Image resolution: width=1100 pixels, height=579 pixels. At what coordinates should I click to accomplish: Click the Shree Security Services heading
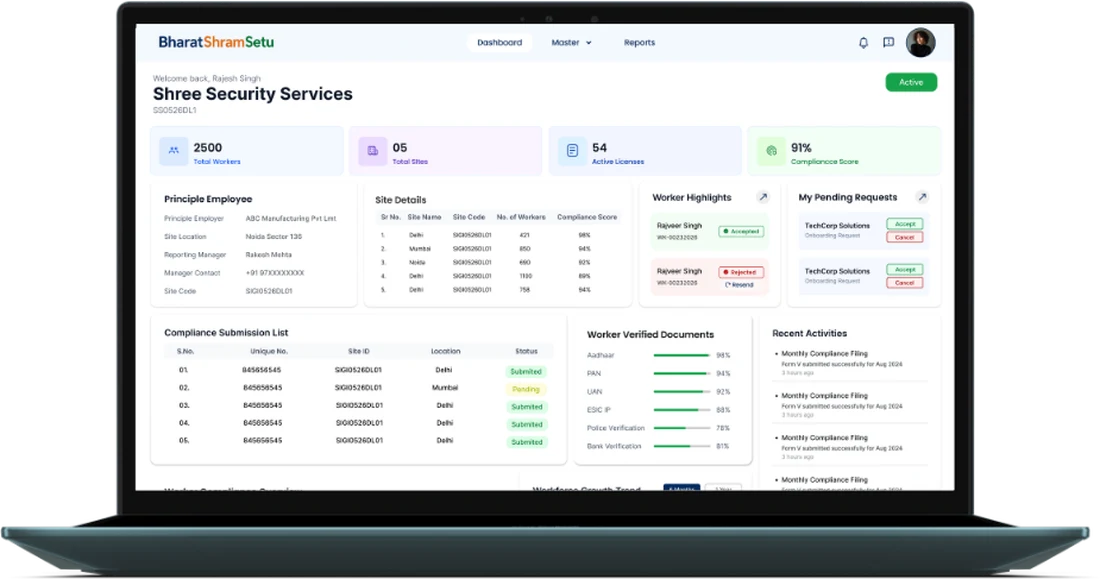click(253, 94)
